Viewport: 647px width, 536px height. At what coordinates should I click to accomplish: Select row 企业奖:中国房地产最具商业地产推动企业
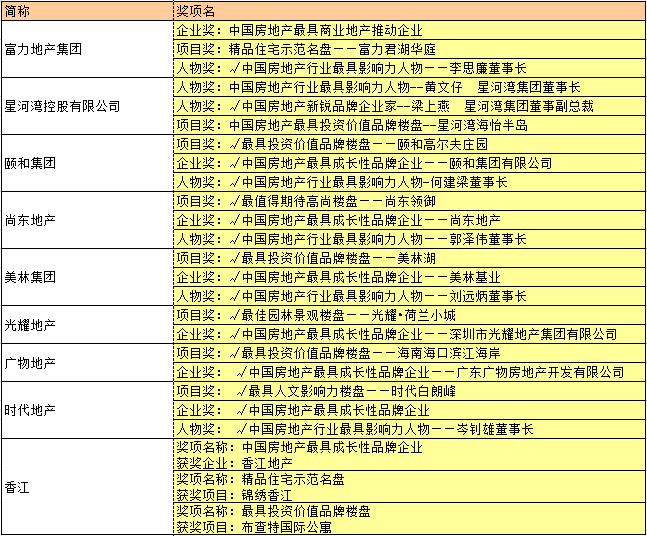[409, 31]
